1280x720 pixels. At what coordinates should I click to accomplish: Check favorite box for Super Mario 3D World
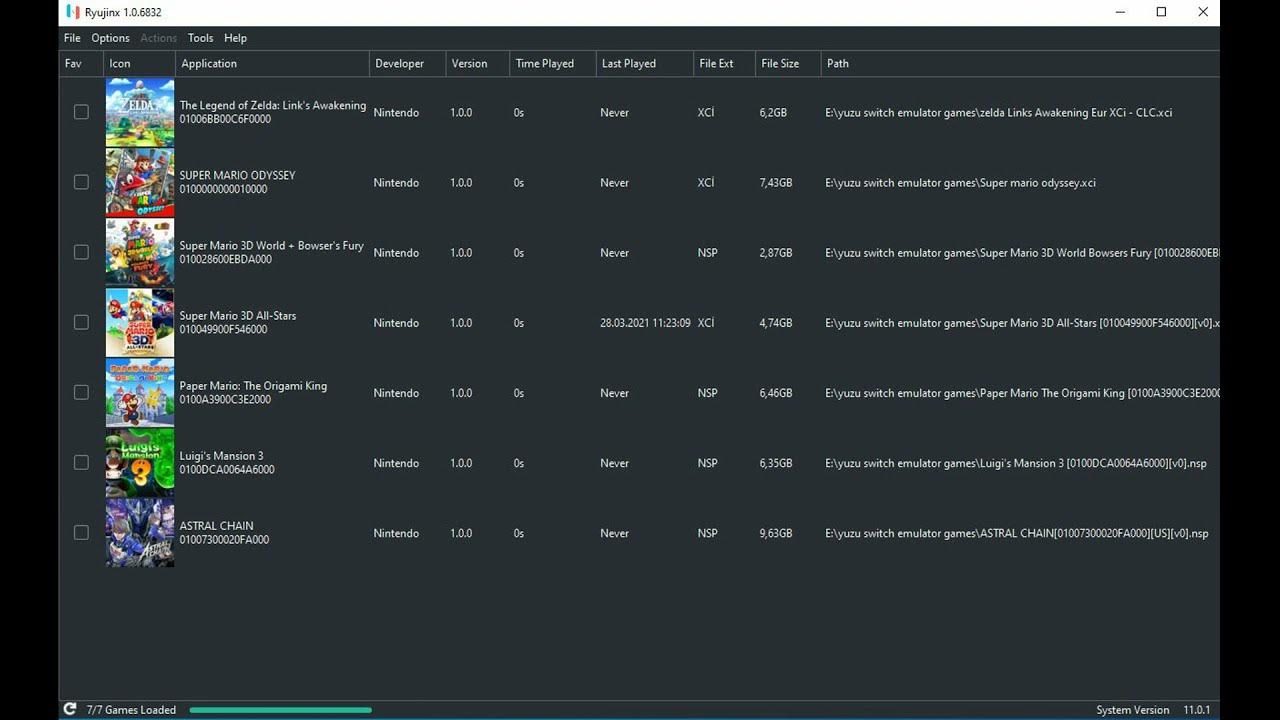tap(81, 252)
